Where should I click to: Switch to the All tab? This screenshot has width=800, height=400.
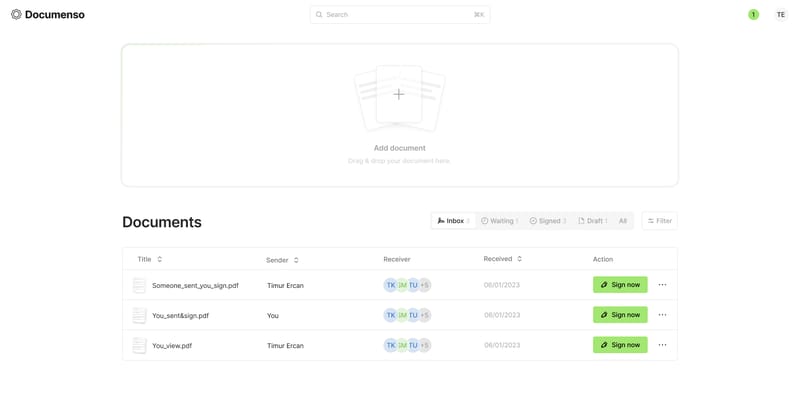click(622, 221)
